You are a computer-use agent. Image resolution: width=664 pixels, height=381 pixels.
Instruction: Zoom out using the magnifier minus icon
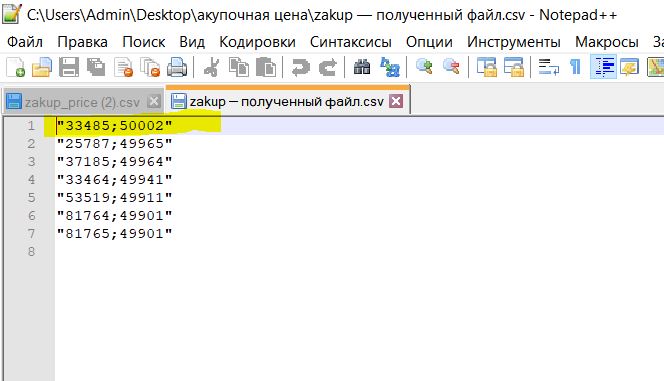451,67
